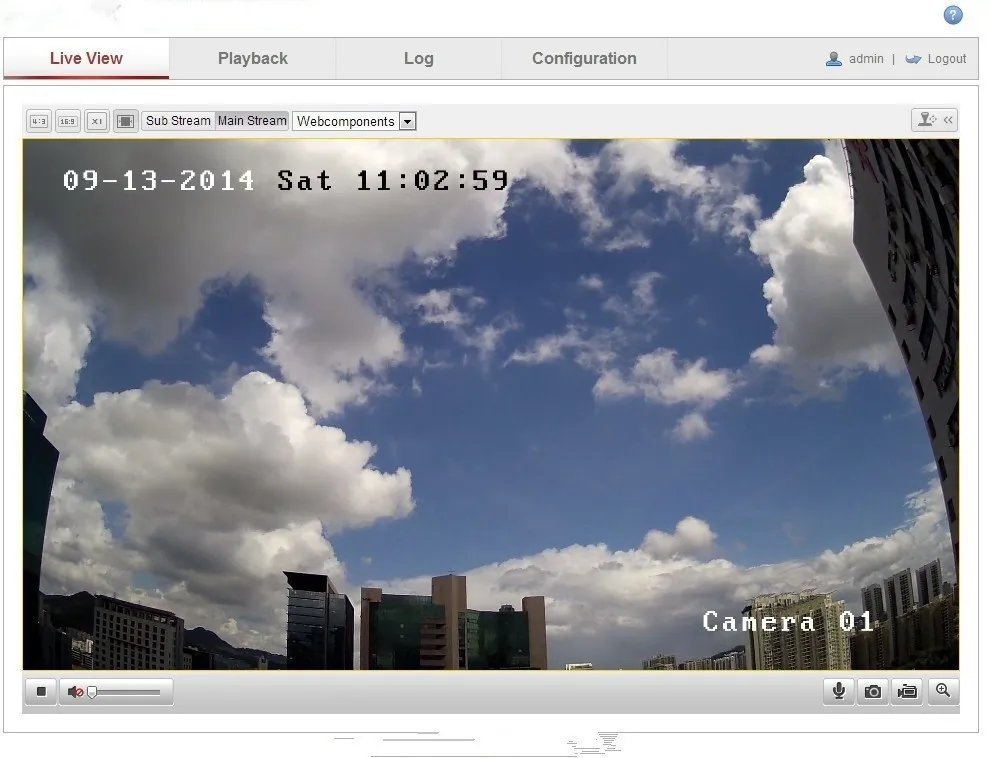Open the Log tab
This screenshot has height=758, width=988.
tap(418, 58)
